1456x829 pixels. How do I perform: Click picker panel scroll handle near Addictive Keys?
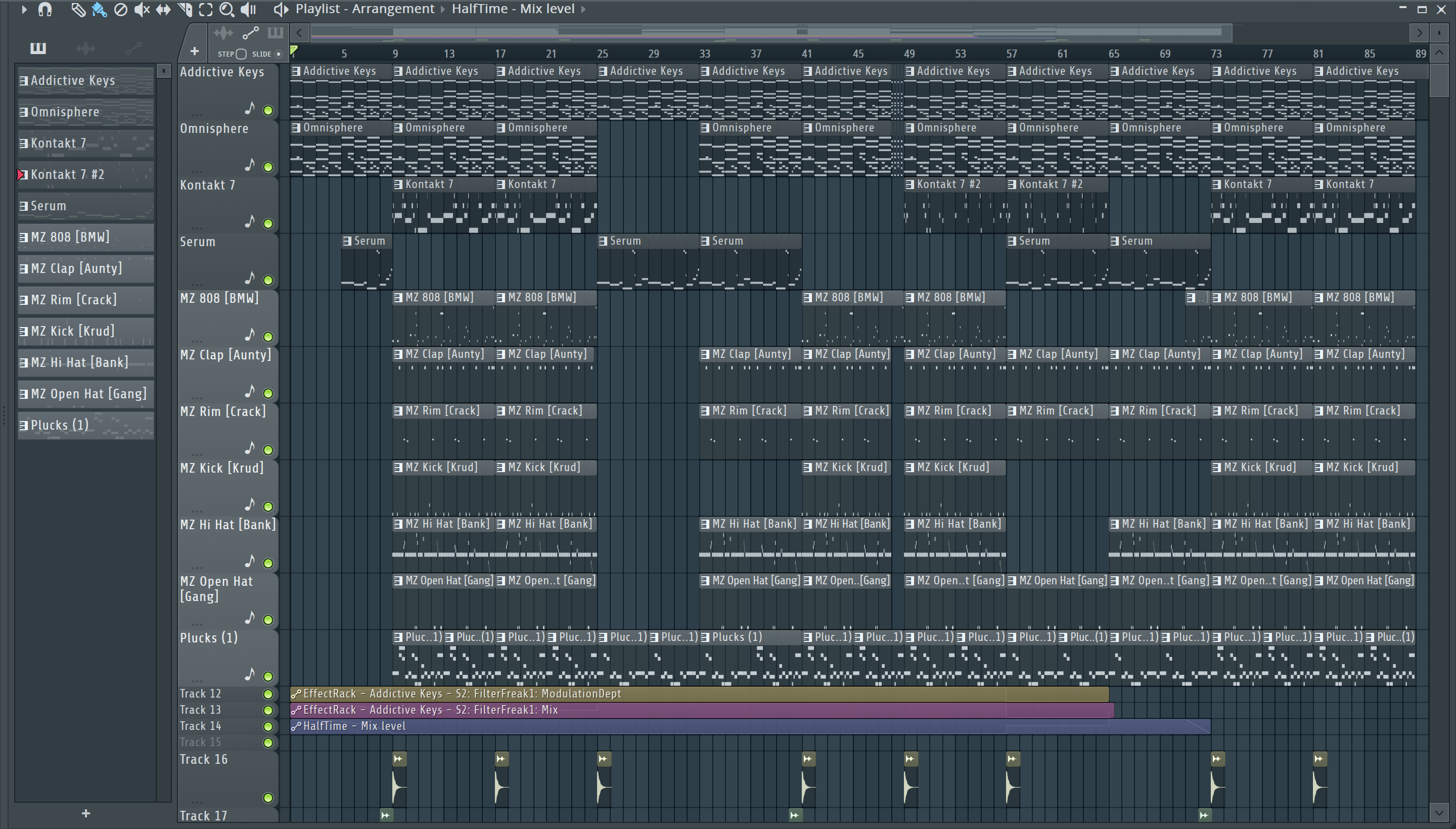(x=163, y=71)
